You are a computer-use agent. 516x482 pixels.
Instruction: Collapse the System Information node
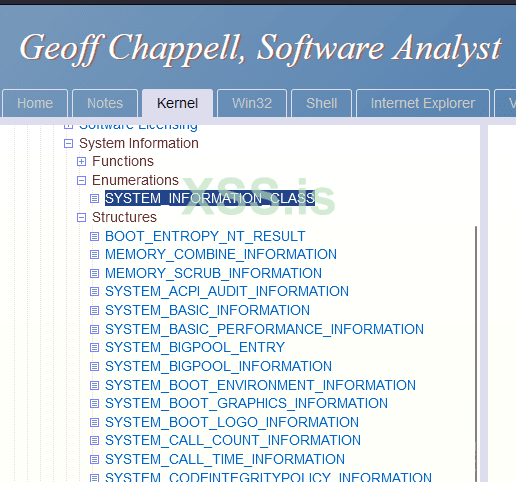[68, 144]
